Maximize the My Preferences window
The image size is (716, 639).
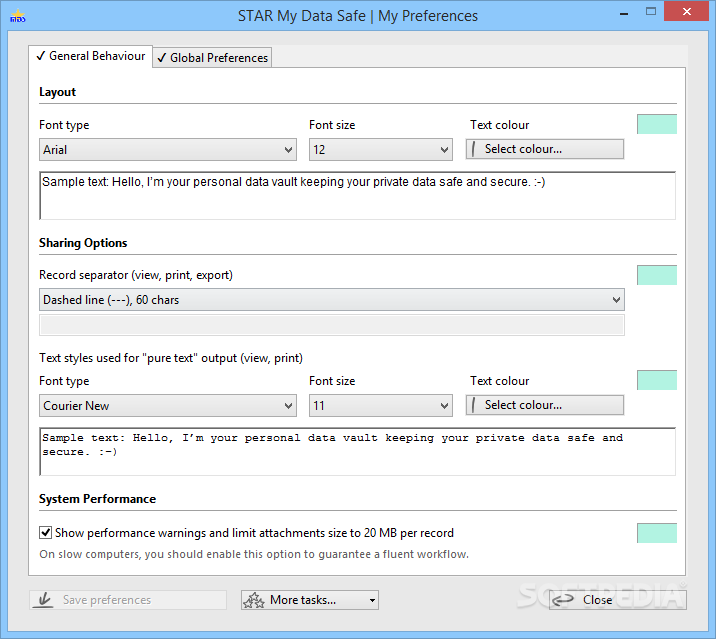tap(651, 12)
